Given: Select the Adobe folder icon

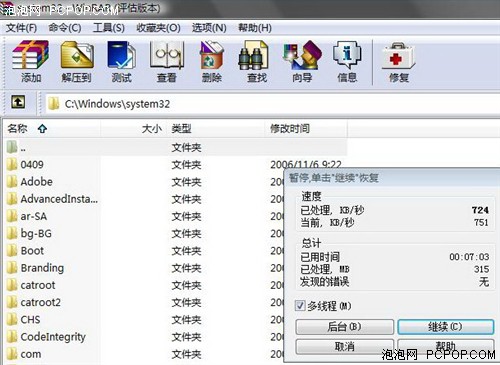Looking at the screenshot, I should tap(12, 182).
